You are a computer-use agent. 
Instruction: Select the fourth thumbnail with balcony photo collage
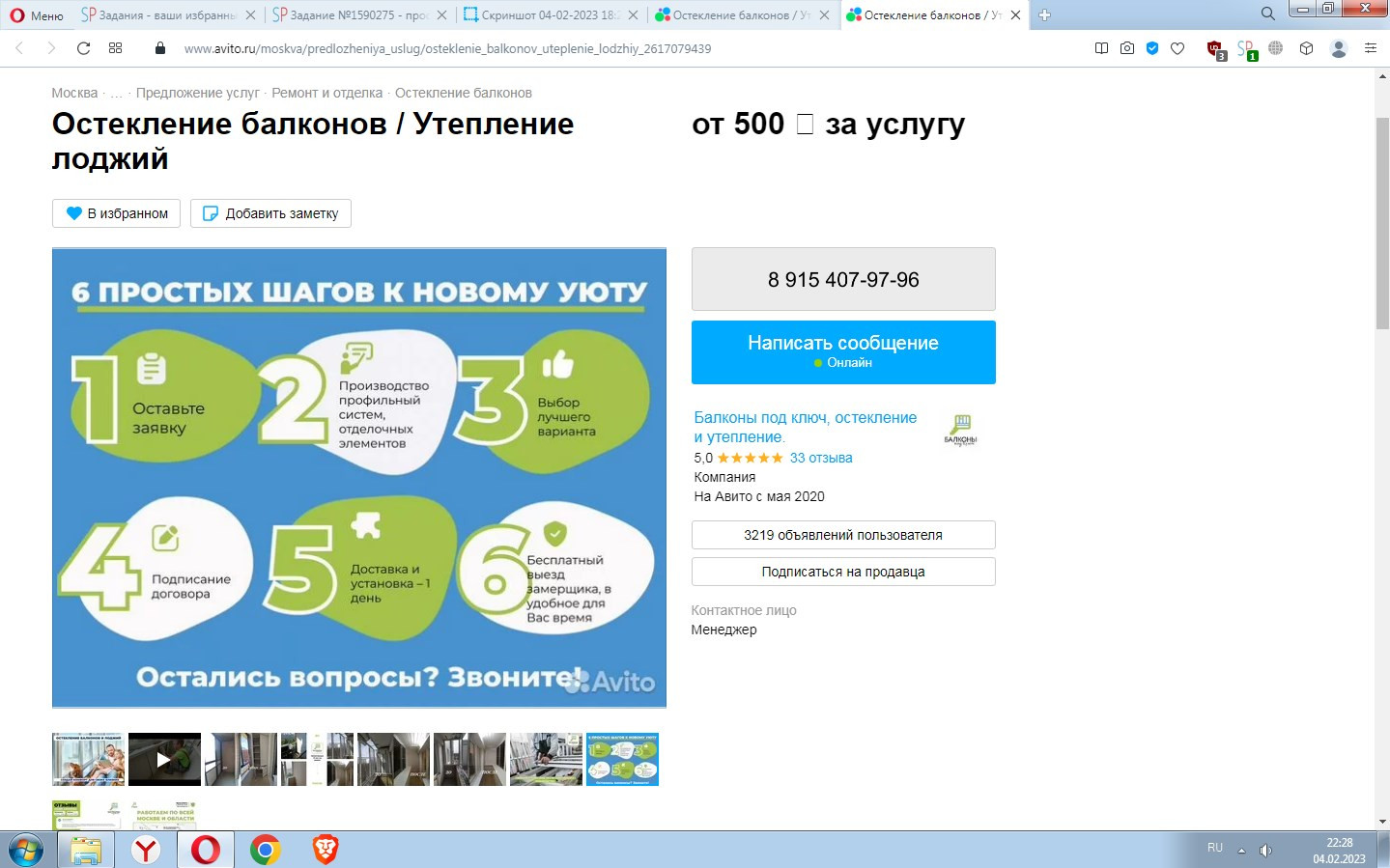[x=317, y=759]
